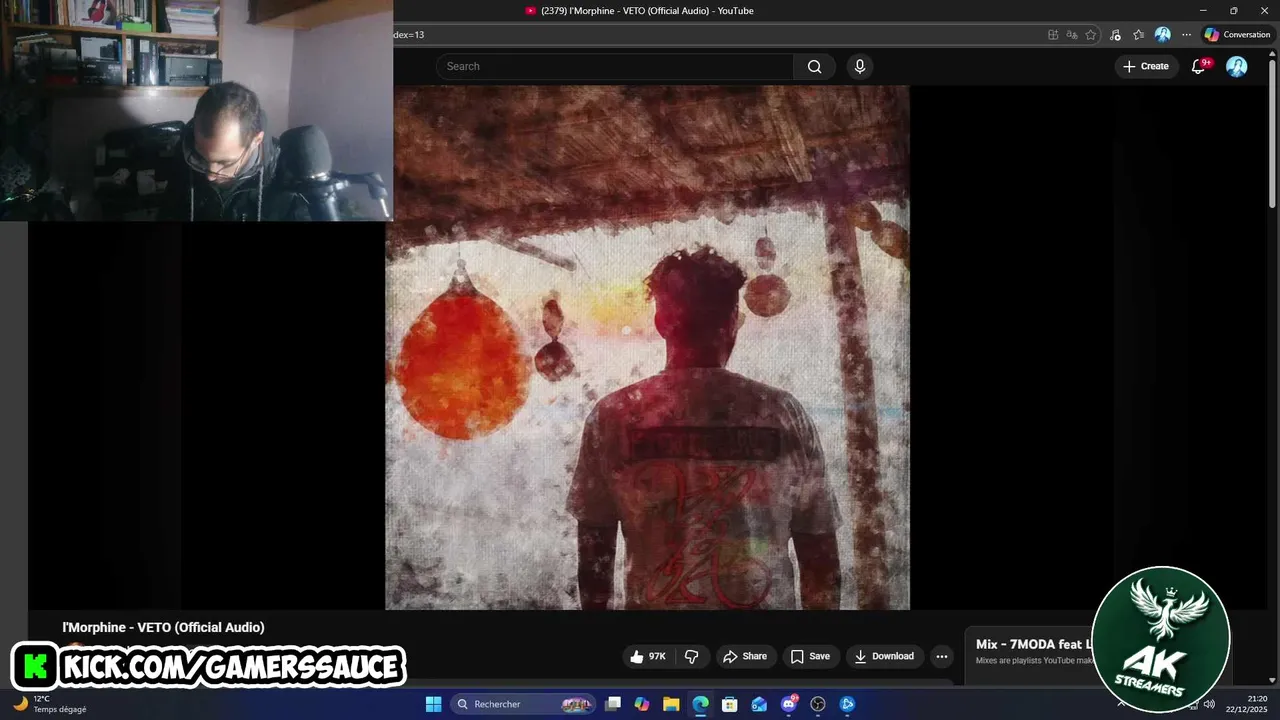Save the video to a playlist
1280x720 pixels.
coord(810,656)
